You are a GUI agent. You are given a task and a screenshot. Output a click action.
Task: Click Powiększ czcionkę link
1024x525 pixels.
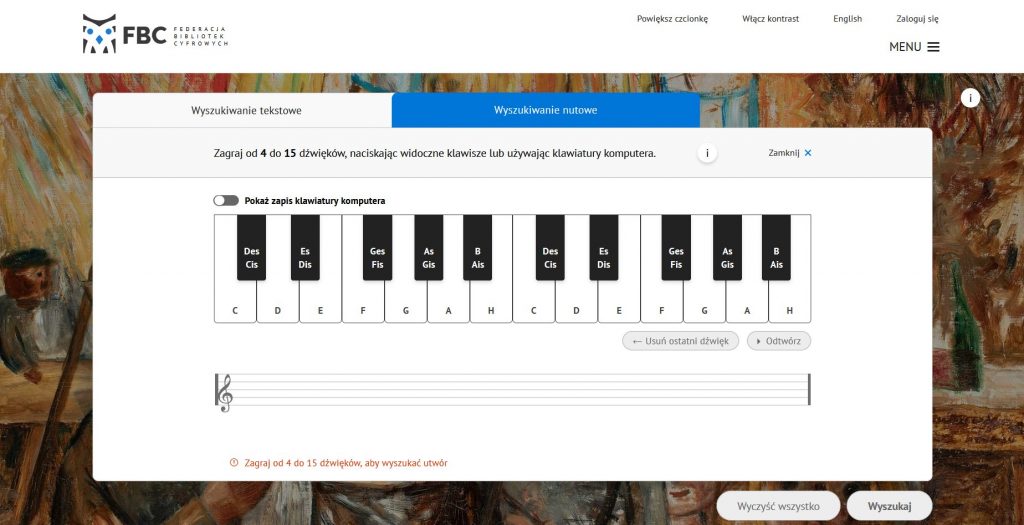(672, 18)
